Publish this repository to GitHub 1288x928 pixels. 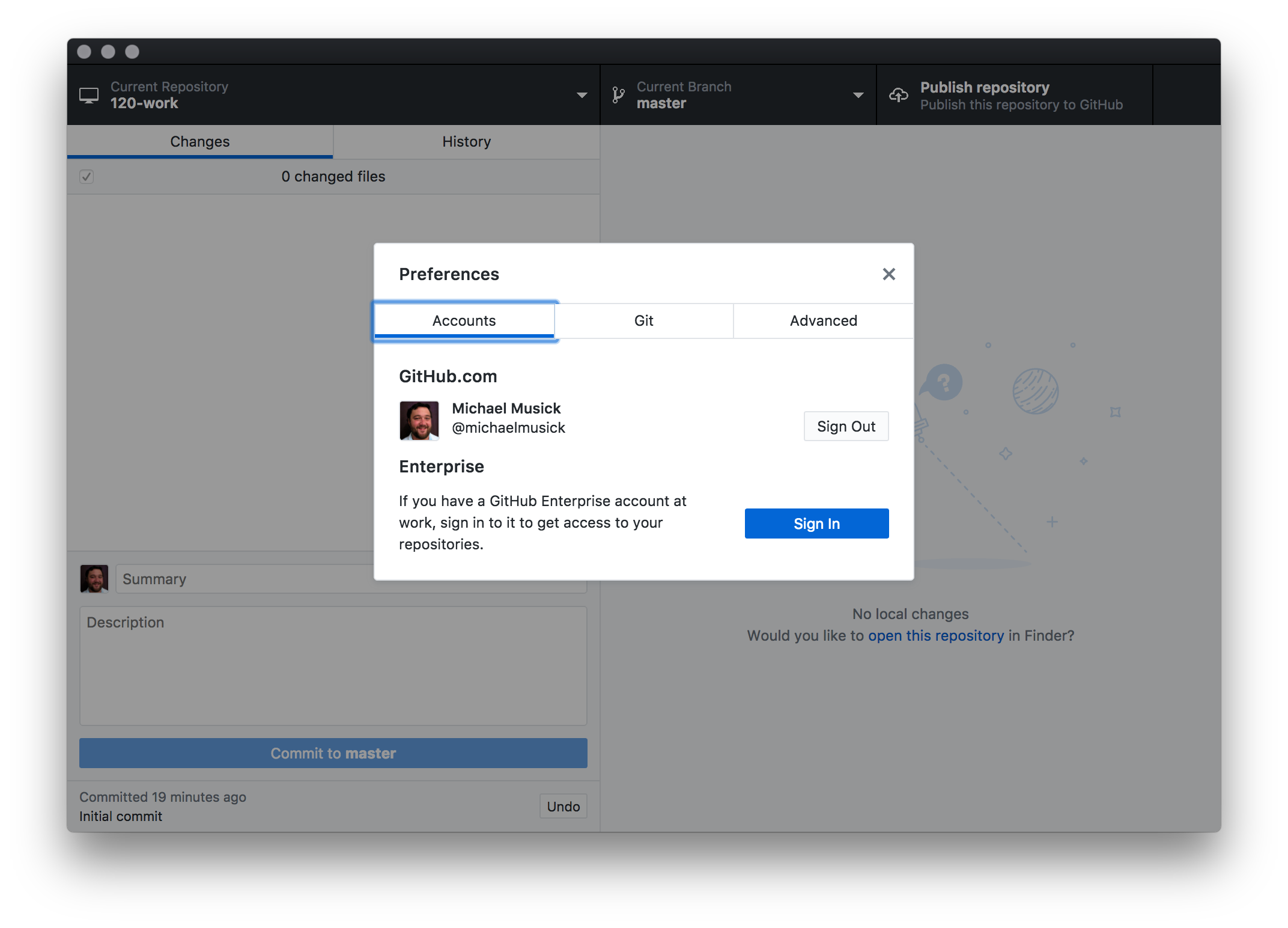click(1014, 95)
